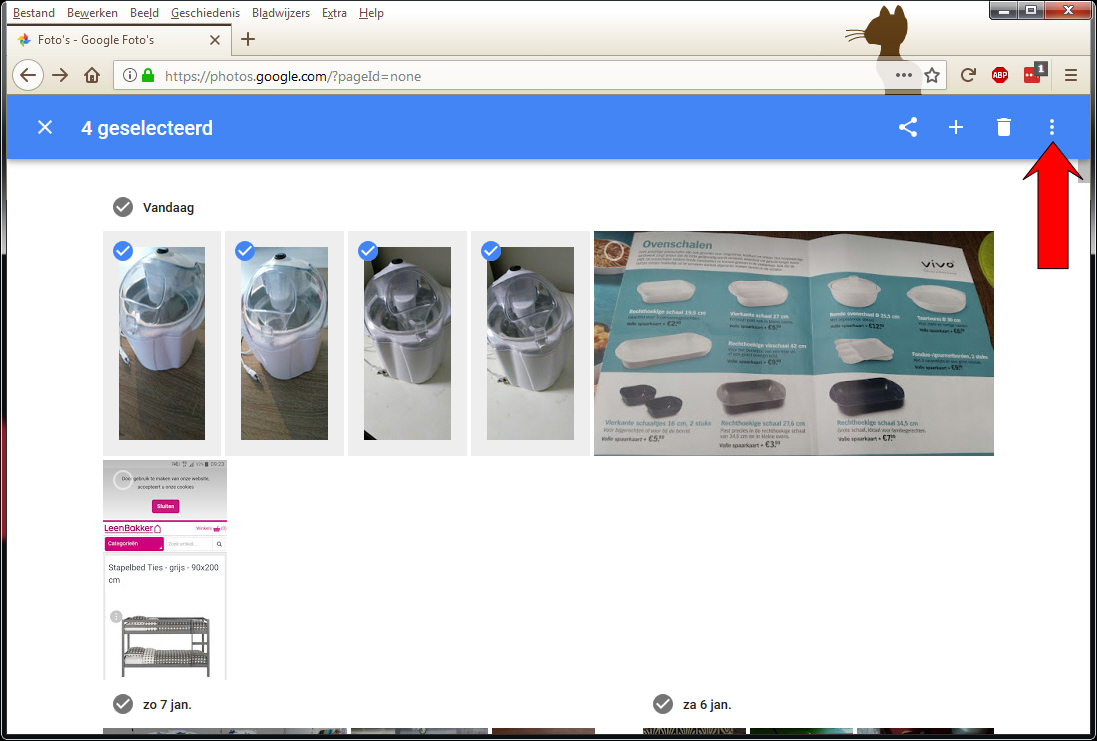Open page actions ellipsis in the address bar

click(904, 75)
